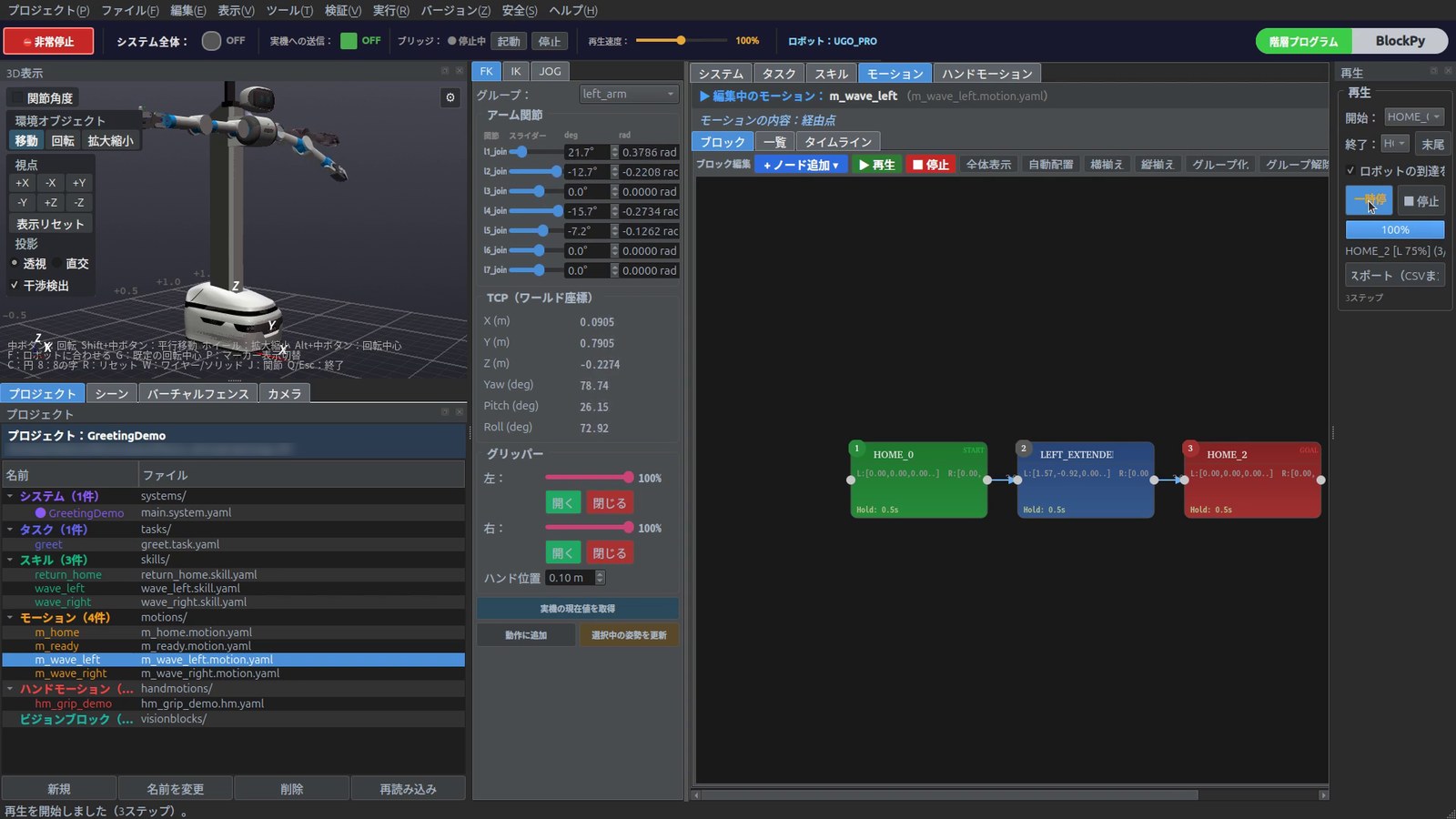Collapse the システム tree group
This screenshot has height=819, width=1456.
tap(10, 497)
